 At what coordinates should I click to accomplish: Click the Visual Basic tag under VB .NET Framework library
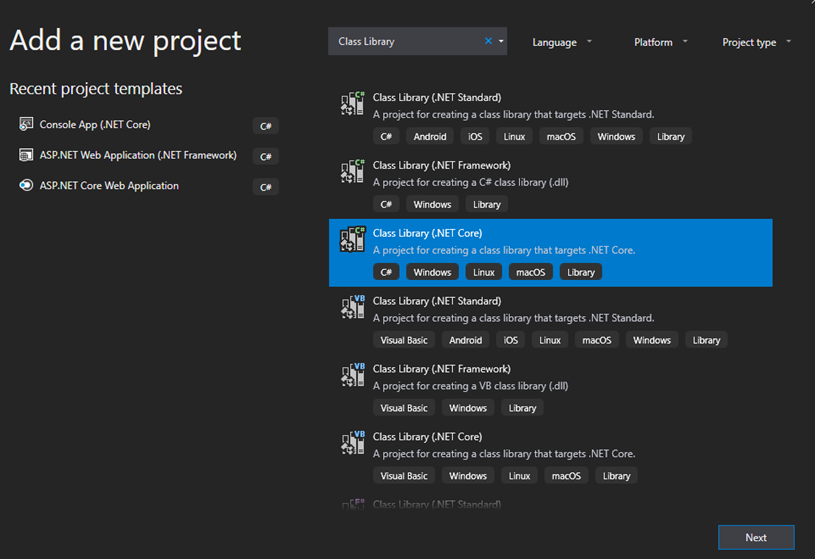pyautogui.click(x=404, y=408)
